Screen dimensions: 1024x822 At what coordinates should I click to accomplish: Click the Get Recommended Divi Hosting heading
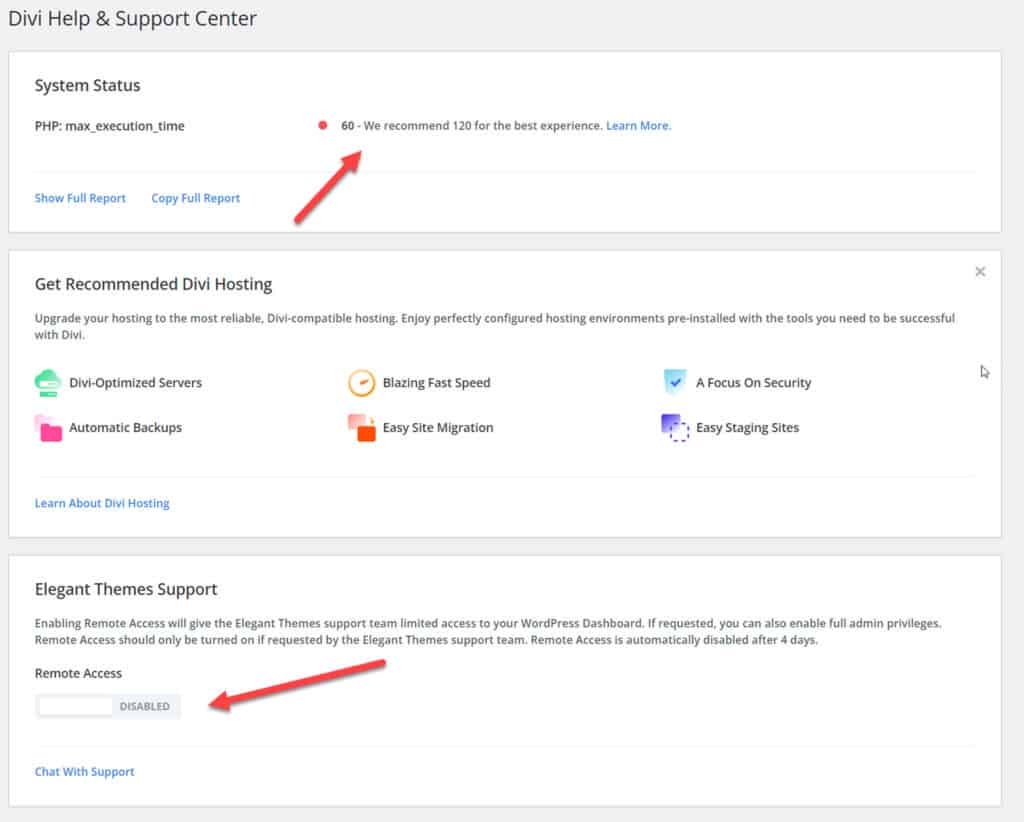[x=153, y=284]
